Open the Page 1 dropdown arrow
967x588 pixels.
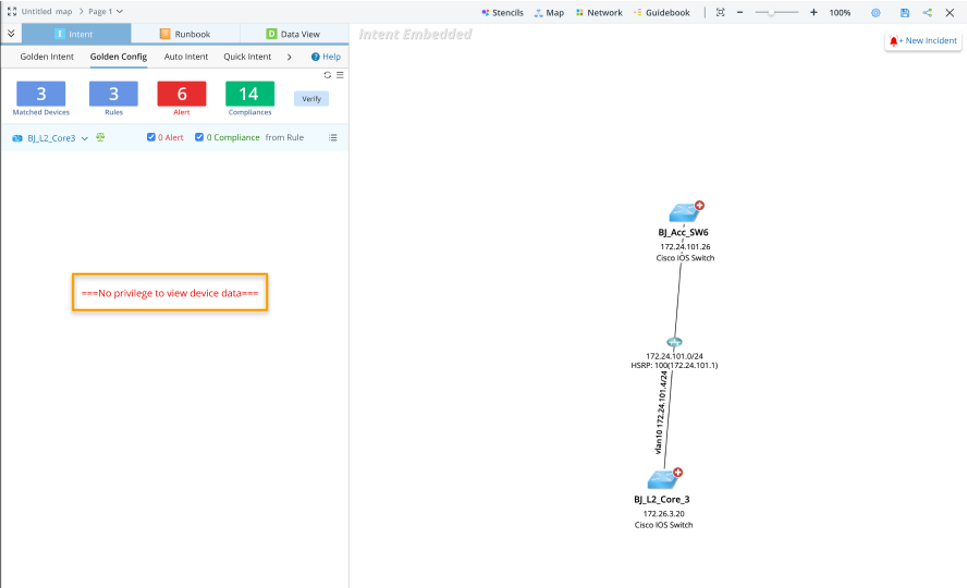tap(120, 12)
